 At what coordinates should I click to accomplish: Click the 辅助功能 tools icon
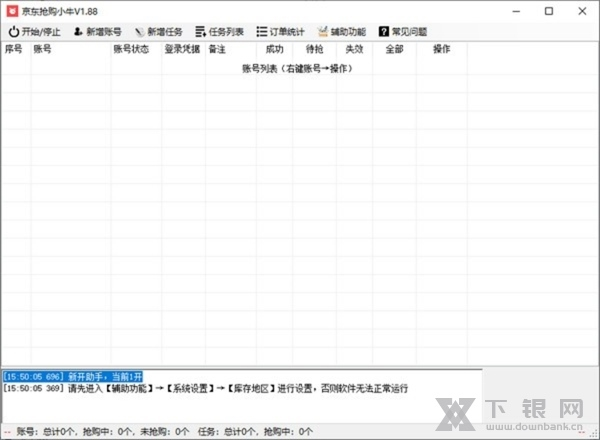[323, 32]
